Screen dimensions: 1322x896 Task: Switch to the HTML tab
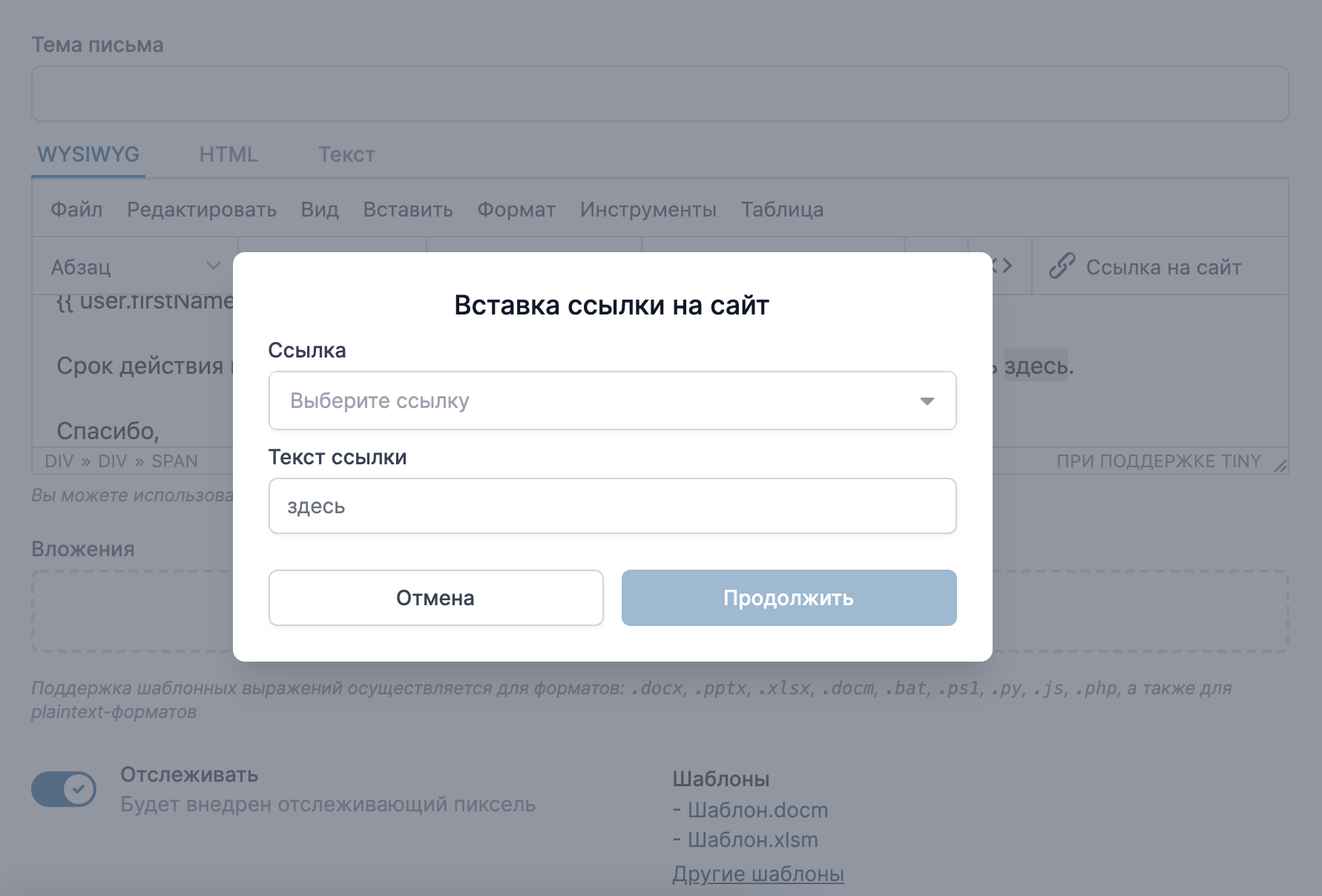(228, 154)
